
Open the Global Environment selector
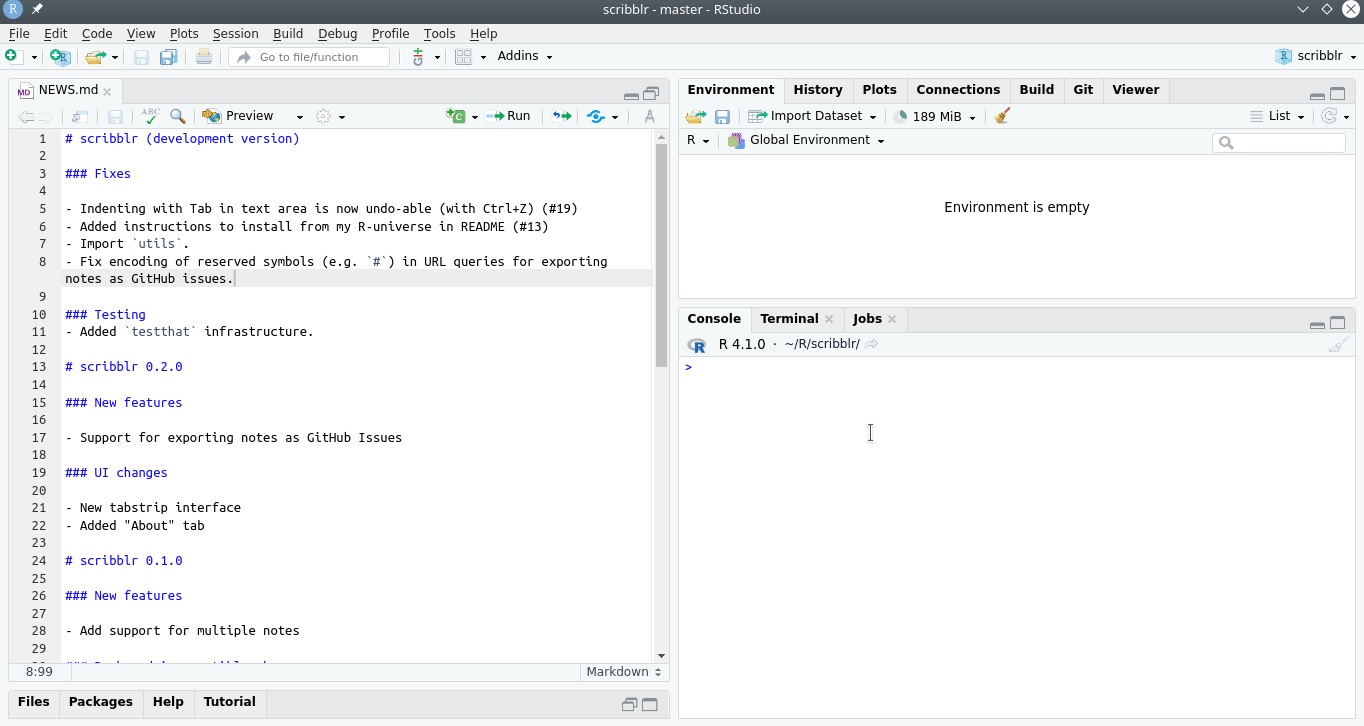tap(806, 140)
